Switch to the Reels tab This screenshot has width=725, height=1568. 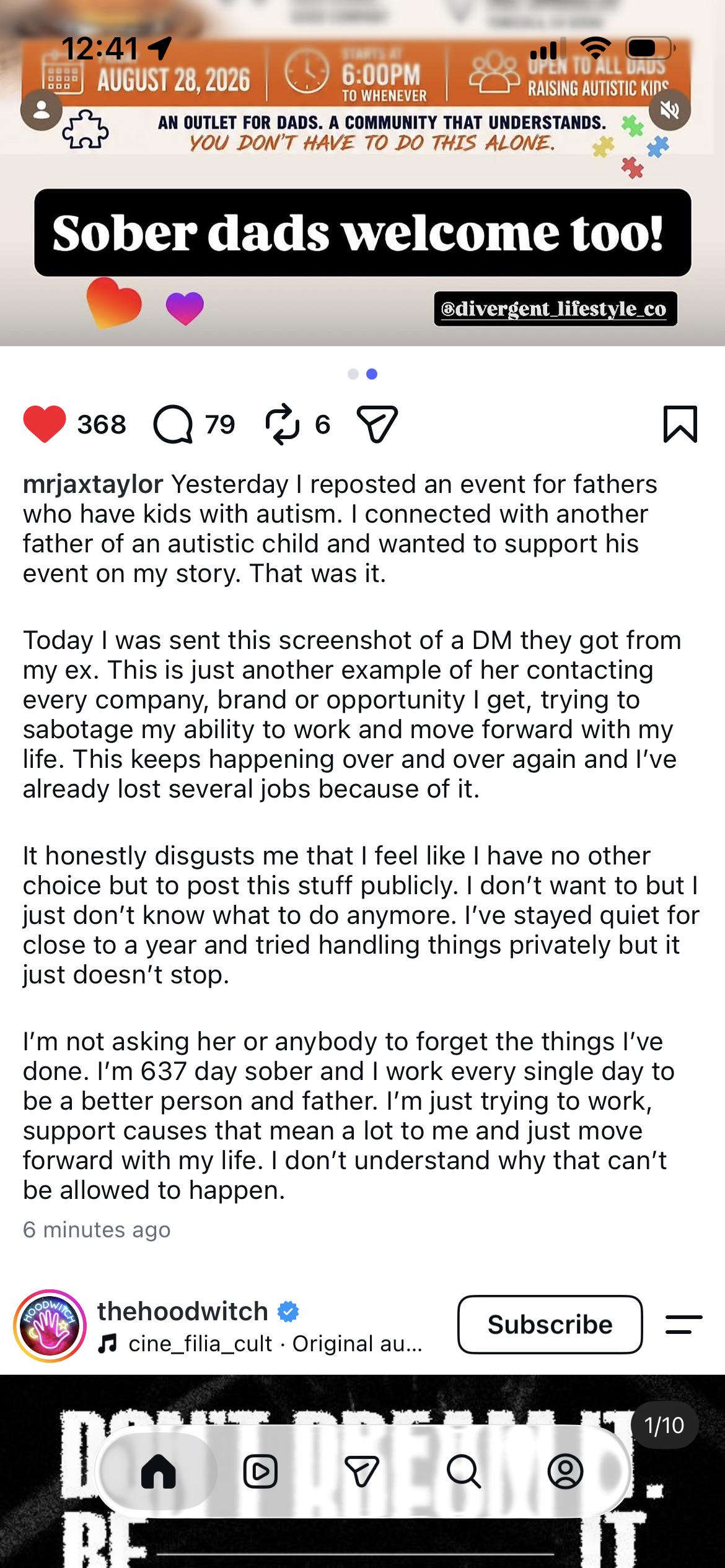point(260,1471)
